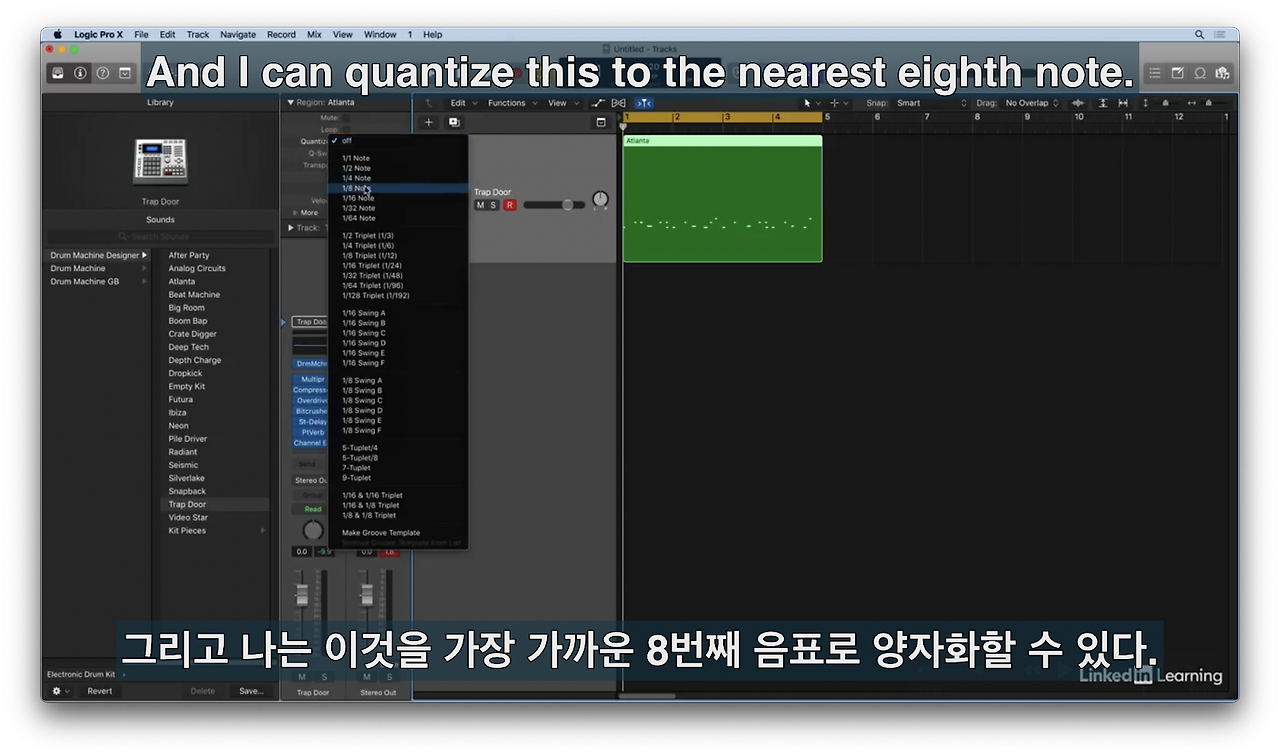Open the Mix menu in menu bar

(314, 34)
